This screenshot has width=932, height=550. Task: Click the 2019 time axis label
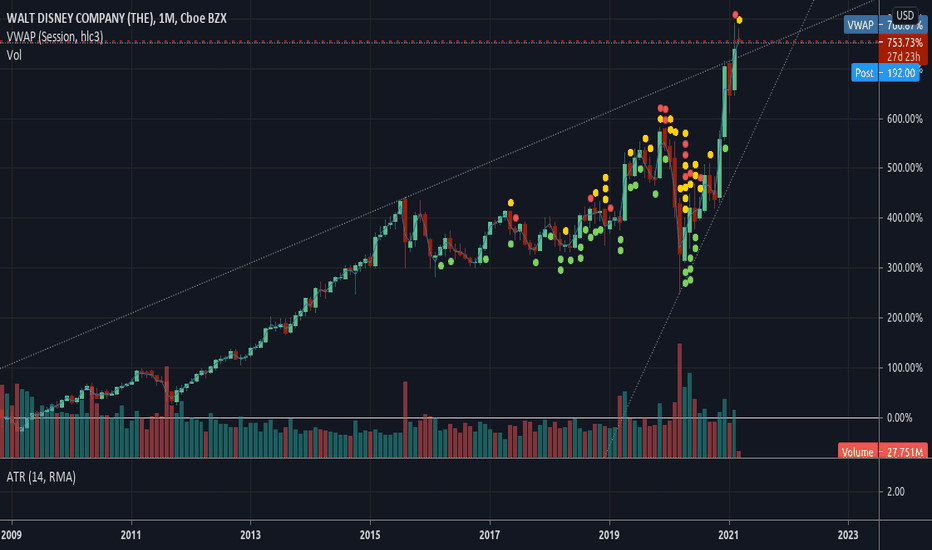(x=609, y=535)
